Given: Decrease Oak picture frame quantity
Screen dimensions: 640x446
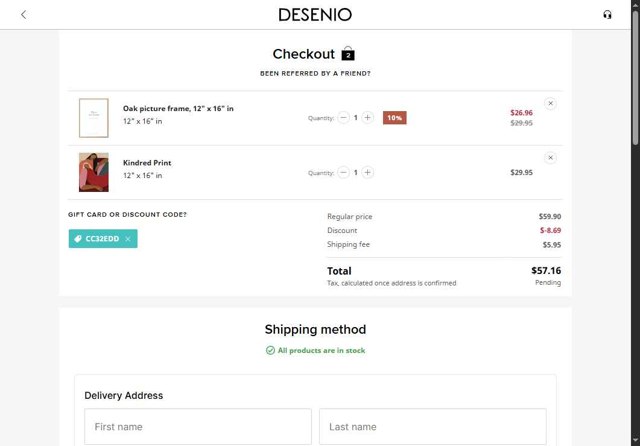Looking at the screenshot, I should [x=344, y=118].
